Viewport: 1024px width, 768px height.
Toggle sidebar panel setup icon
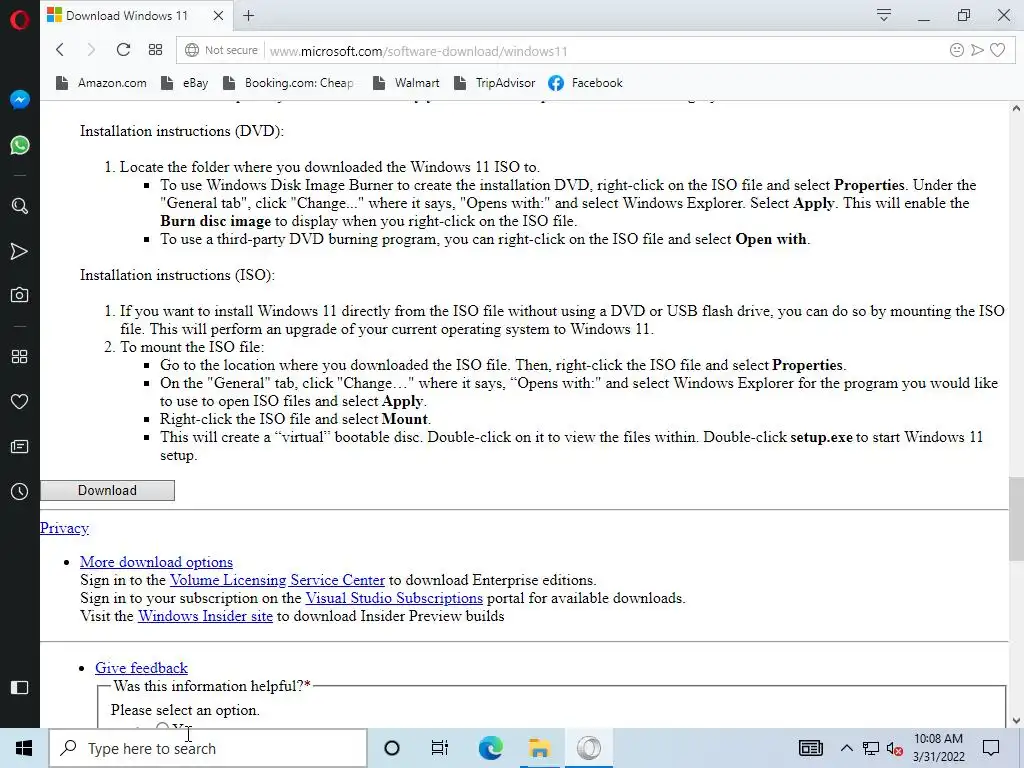[20, 687]
